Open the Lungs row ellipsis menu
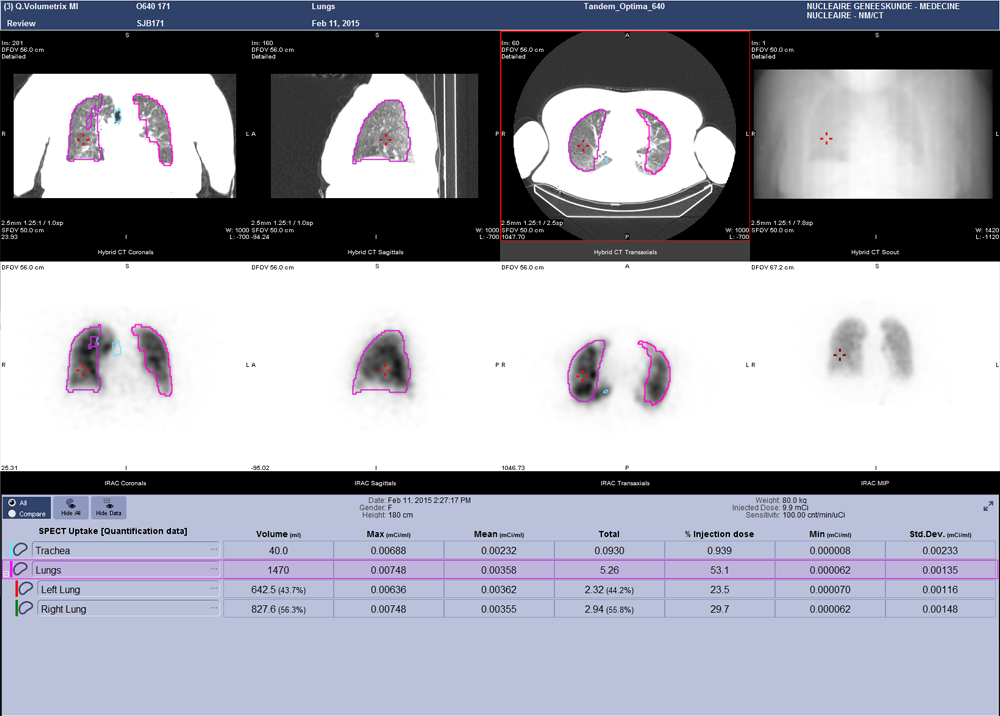 [x=213, y=569]
